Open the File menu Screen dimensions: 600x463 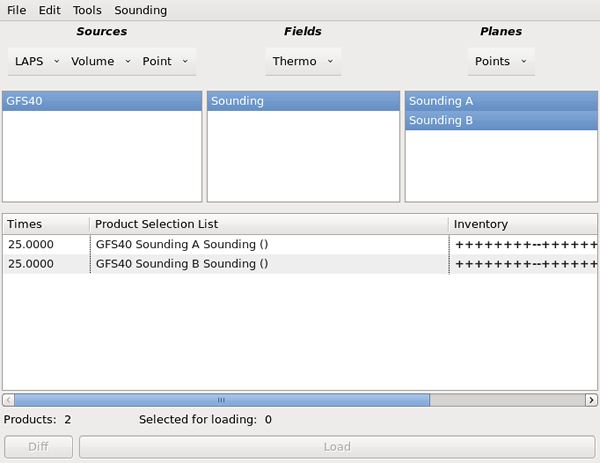click(16, 10)
